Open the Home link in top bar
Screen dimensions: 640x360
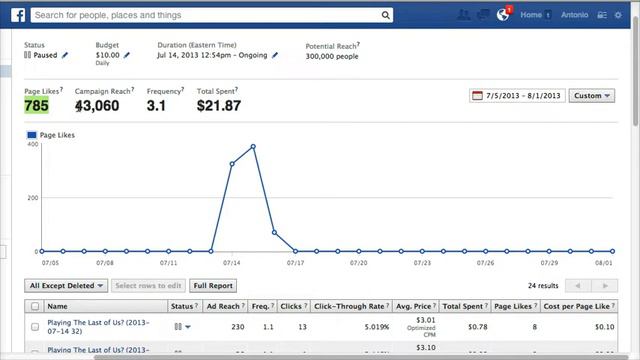click(x=531, y=15)
